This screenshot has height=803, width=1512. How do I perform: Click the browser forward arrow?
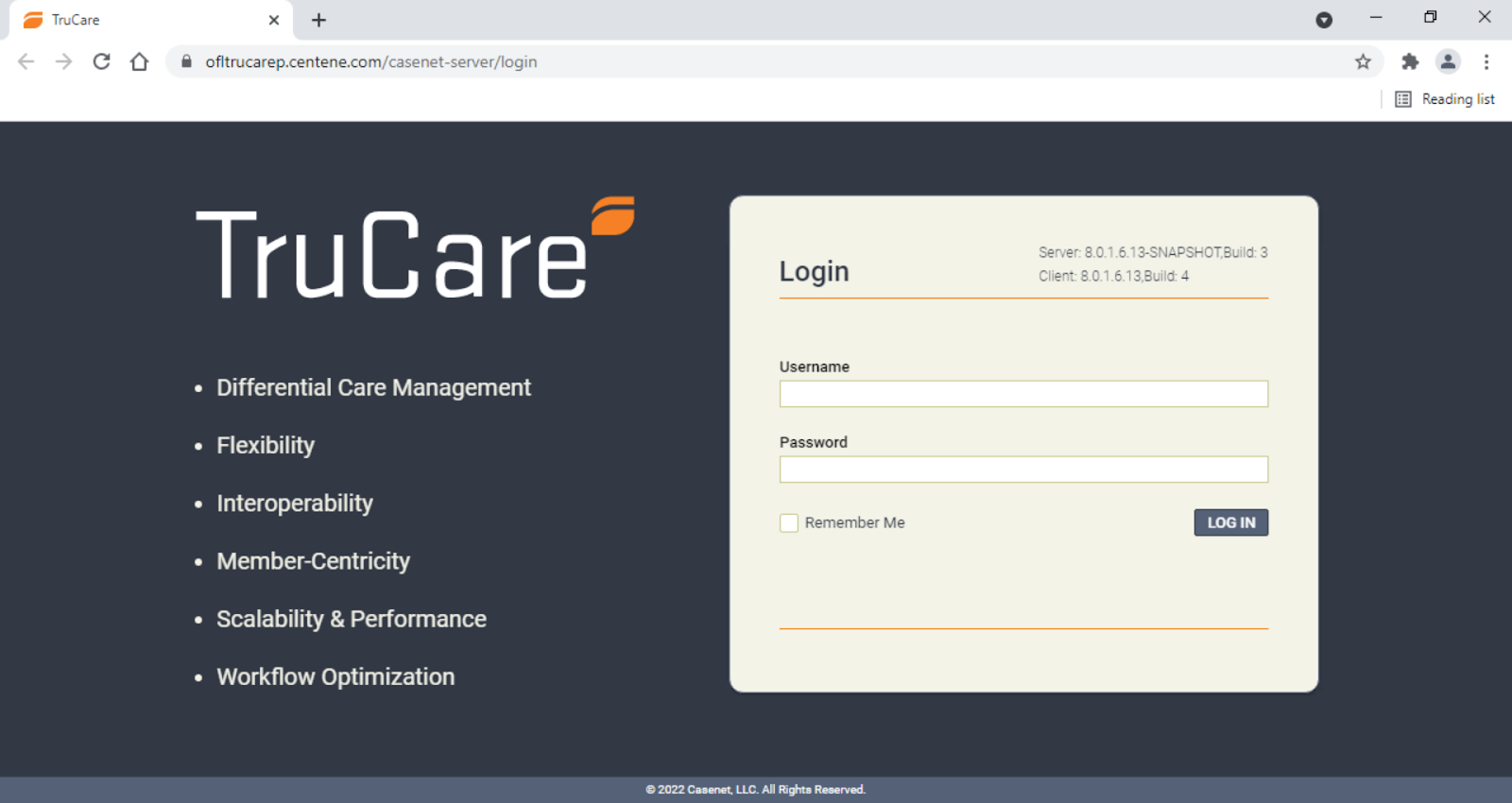coord(63,61)
